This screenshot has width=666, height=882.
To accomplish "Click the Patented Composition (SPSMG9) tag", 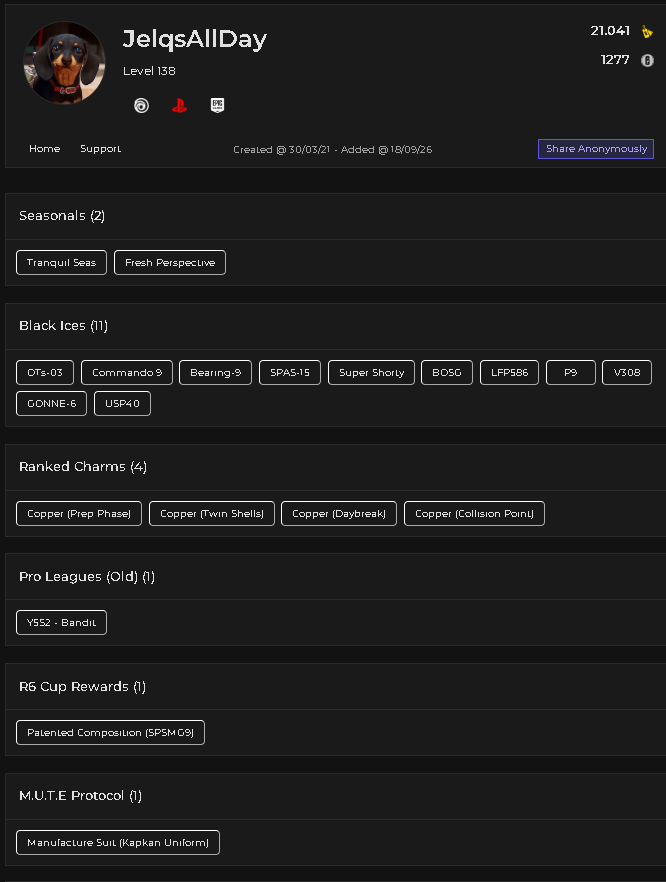I will coord(110,732).
